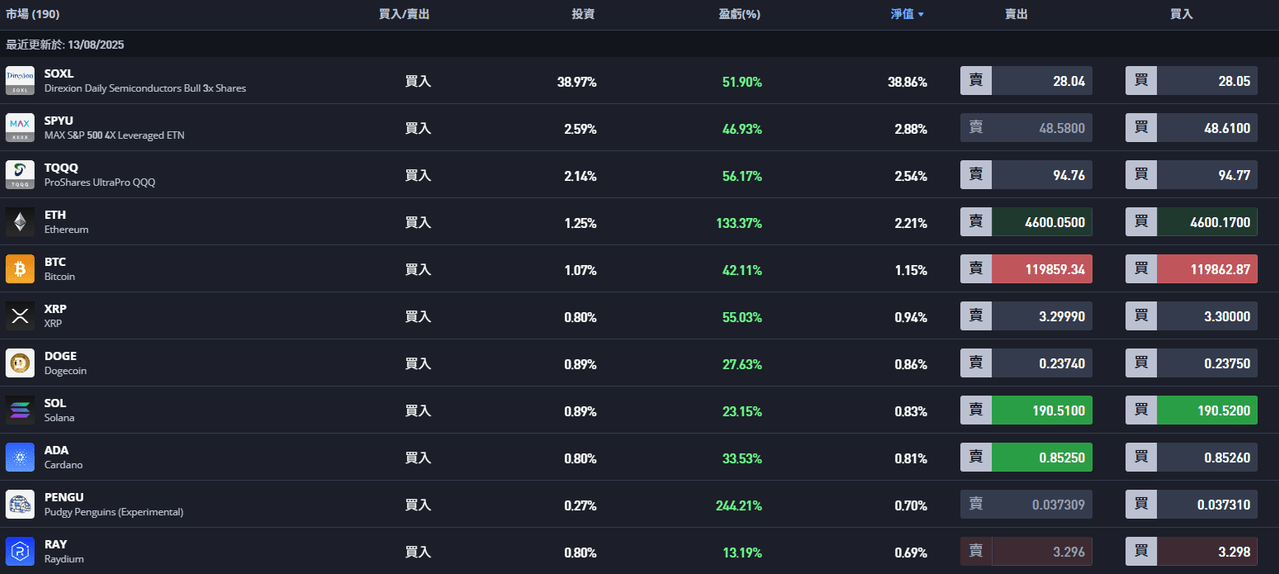Buy ETH at 4600.1700
This screenshot has width=1279, height=574.
point(1191,222)
